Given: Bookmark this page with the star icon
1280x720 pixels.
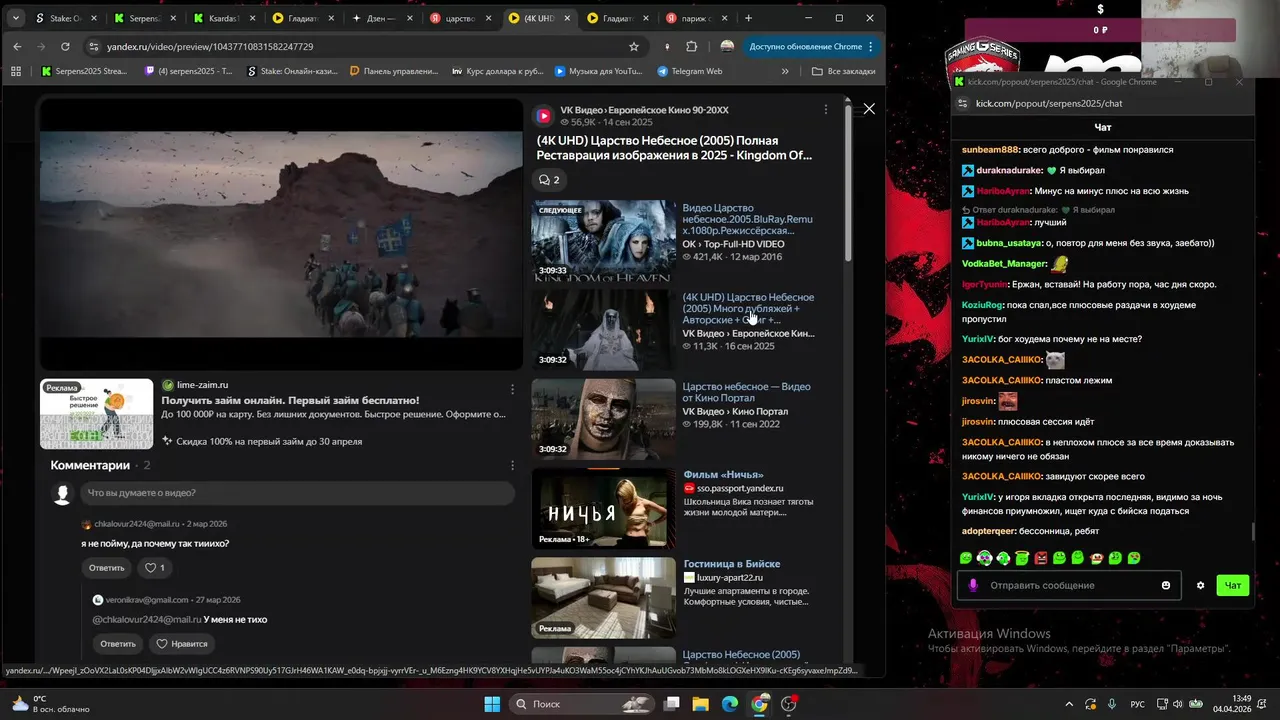Looking at the screenshot, I should (634, 47).
